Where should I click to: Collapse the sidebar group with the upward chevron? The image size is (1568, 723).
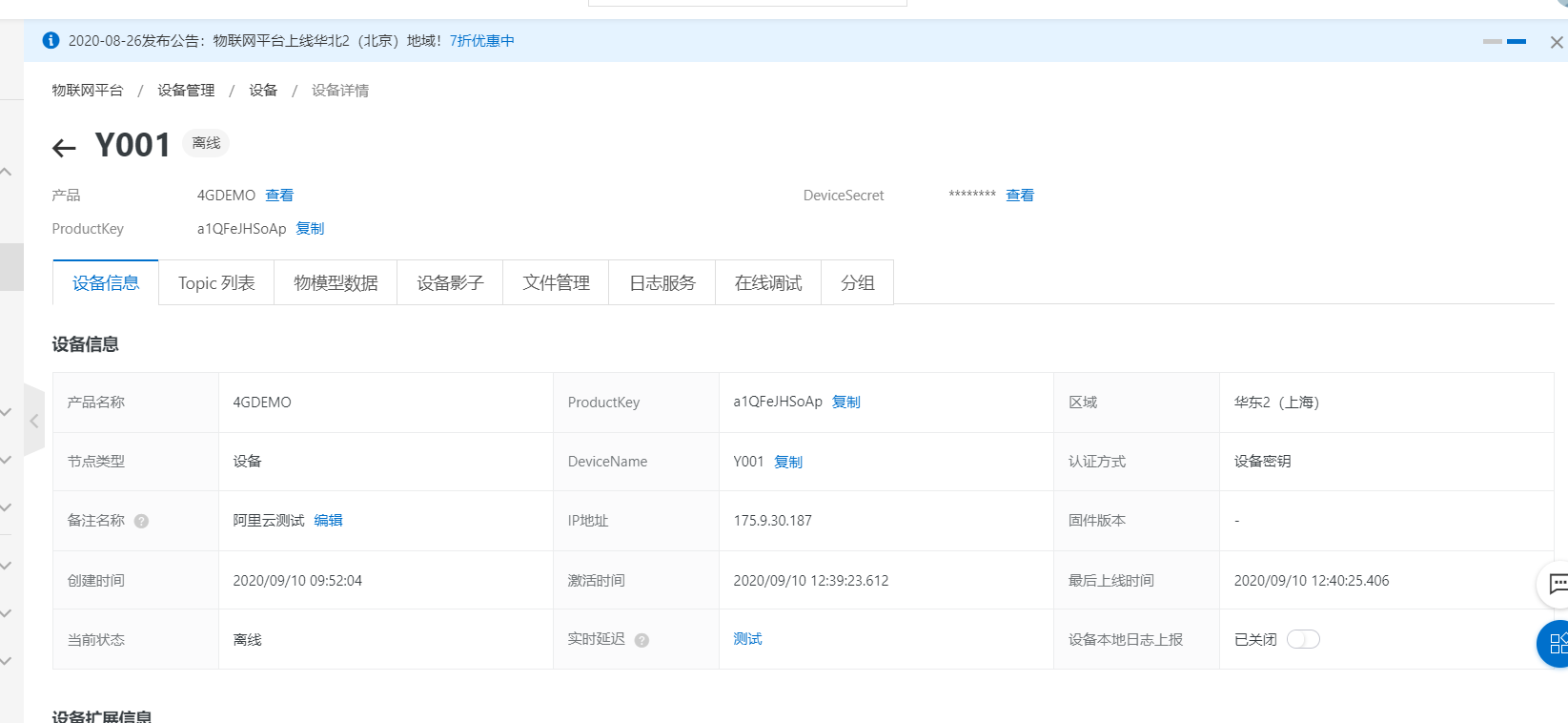point(6,172)
